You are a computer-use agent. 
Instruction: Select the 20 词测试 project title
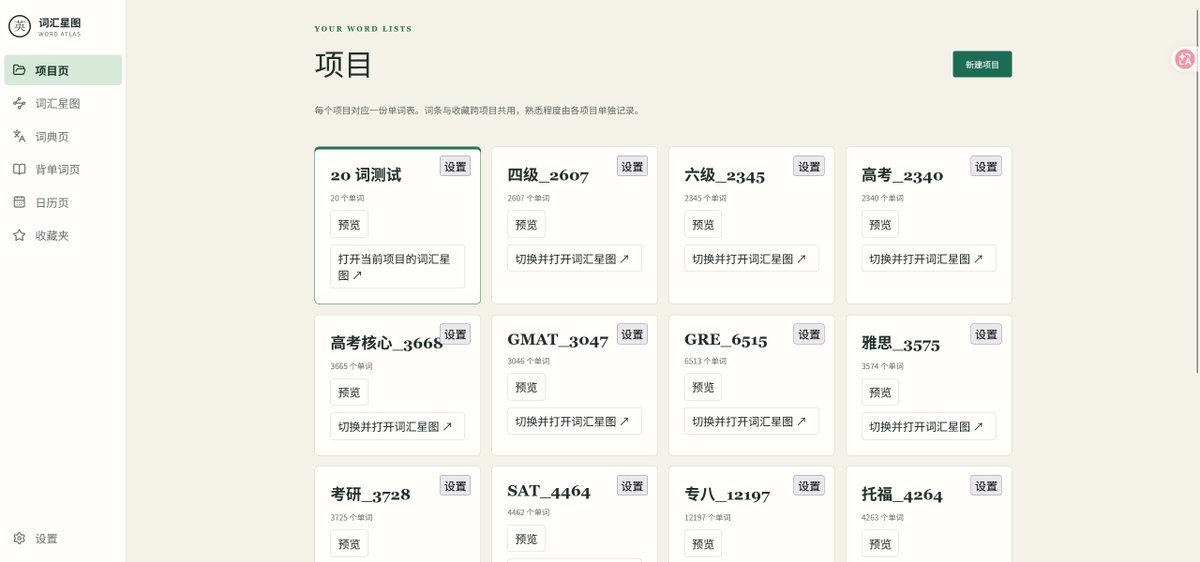click(366, 175)
